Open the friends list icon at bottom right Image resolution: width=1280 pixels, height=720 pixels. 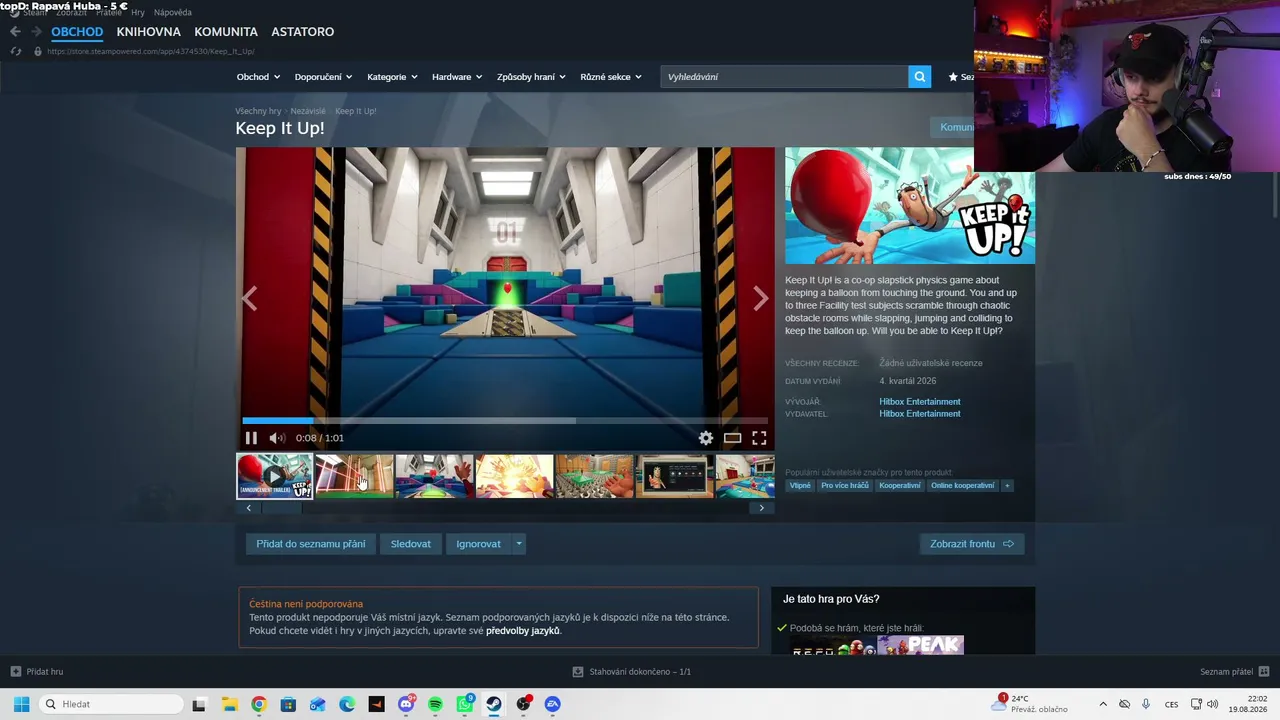click(1264, 672)
